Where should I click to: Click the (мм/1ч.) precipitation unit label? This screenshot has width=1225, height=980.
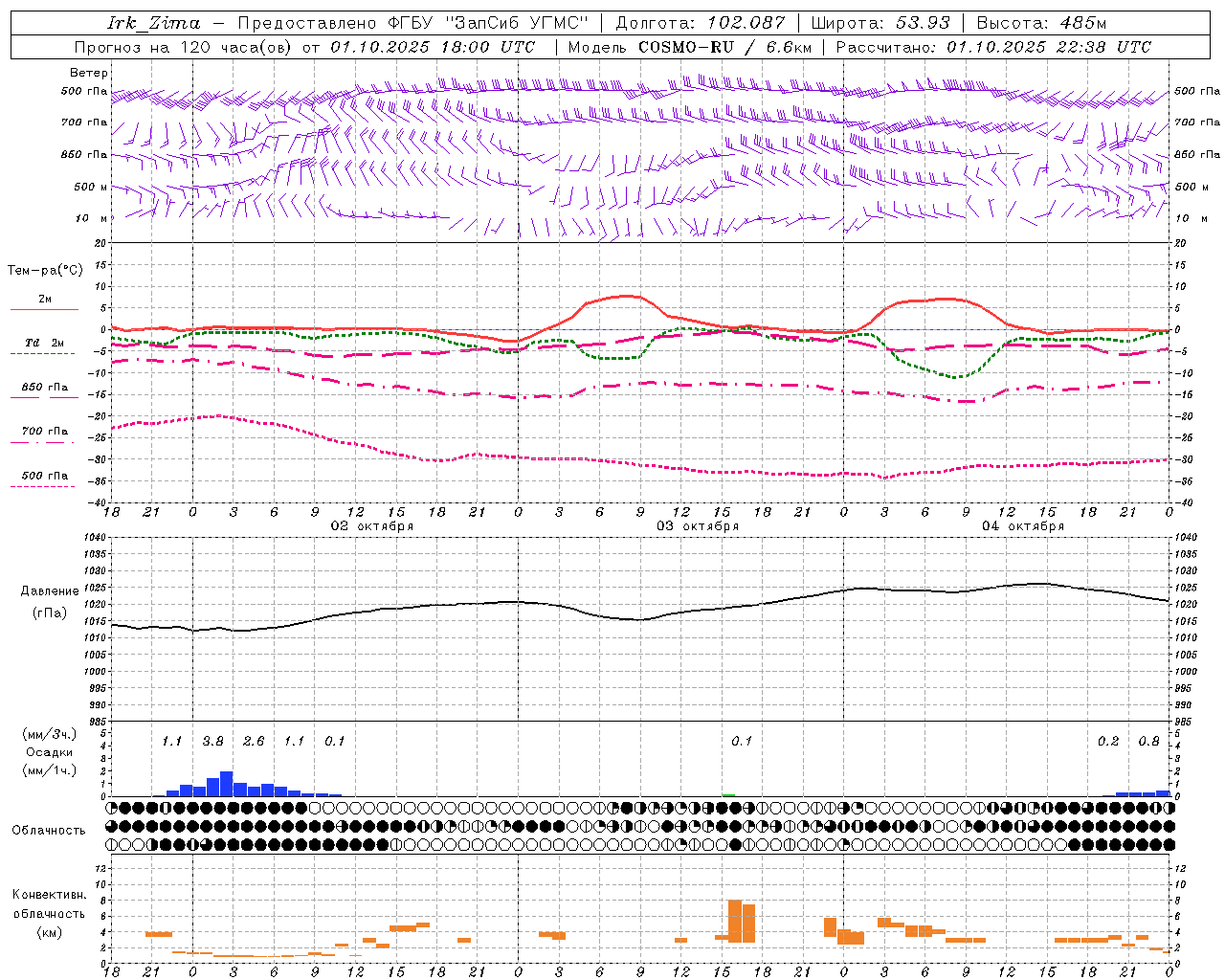(50, 770)
